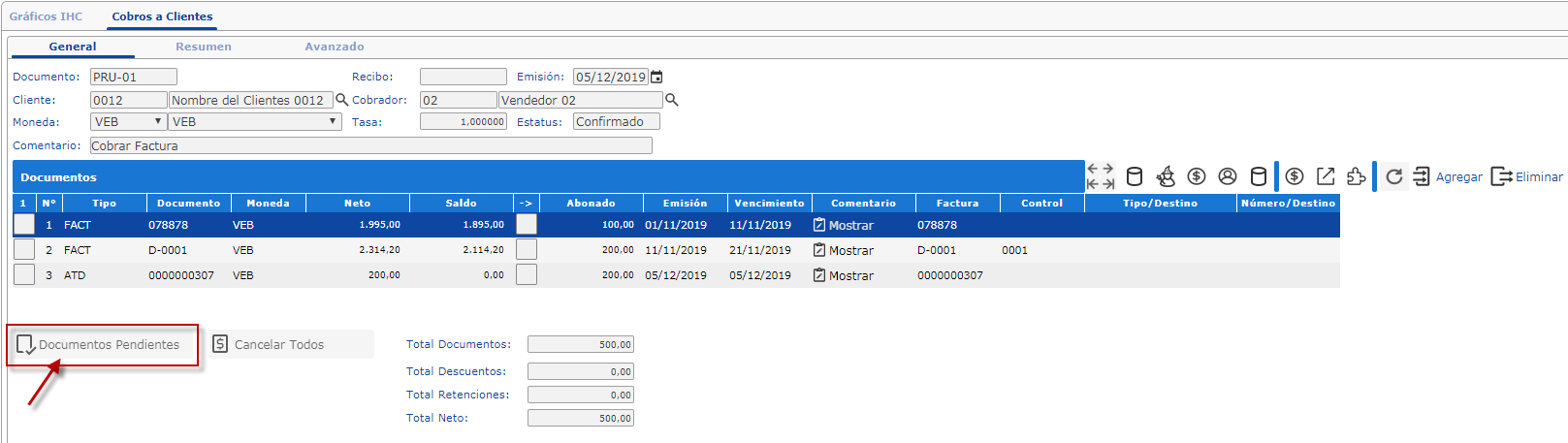Click the wizard icon in Documentos toolbar
1568x443 pixels.
(1166, 176)
